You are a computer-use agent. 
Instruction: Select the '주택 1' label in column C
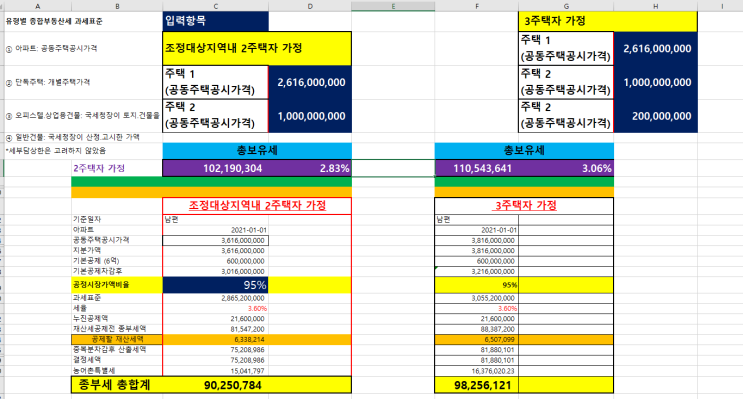pyautogui.click(x=216, y=82)
